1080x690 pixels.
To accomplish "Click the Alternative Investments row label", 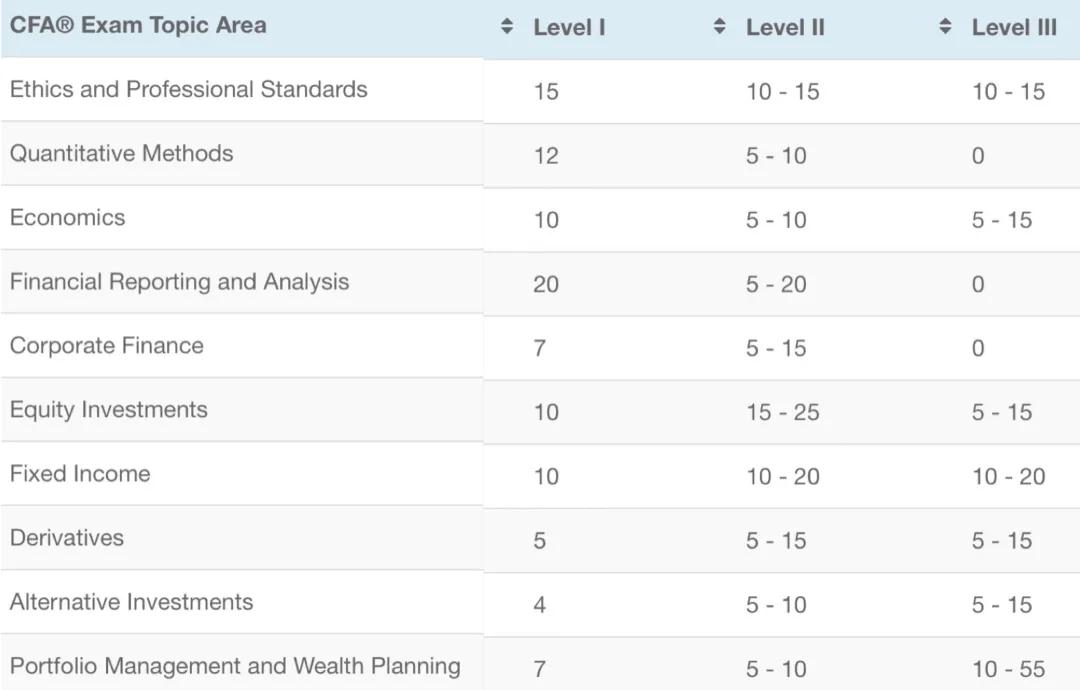I will [x=131, y=602].
